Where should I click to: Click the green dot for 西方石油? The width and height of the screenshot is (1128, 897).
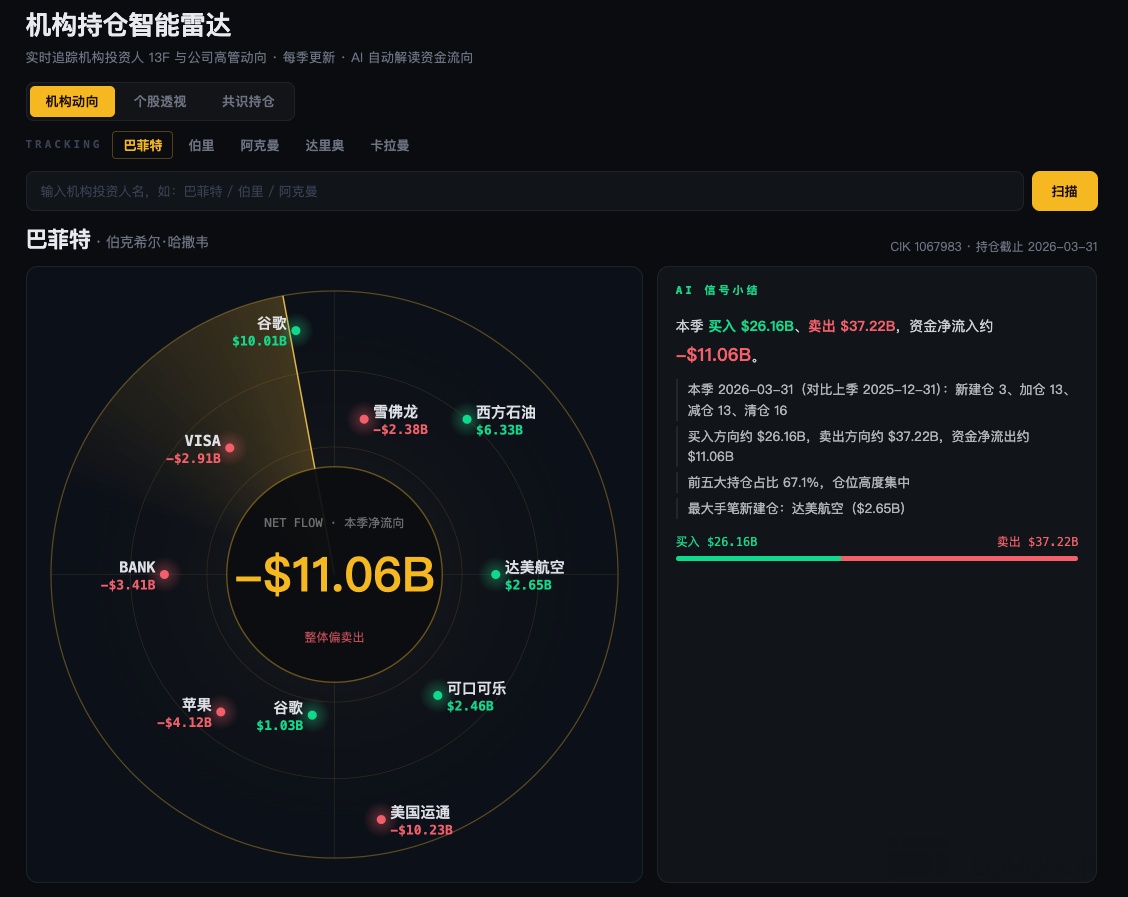pos(467,419)
